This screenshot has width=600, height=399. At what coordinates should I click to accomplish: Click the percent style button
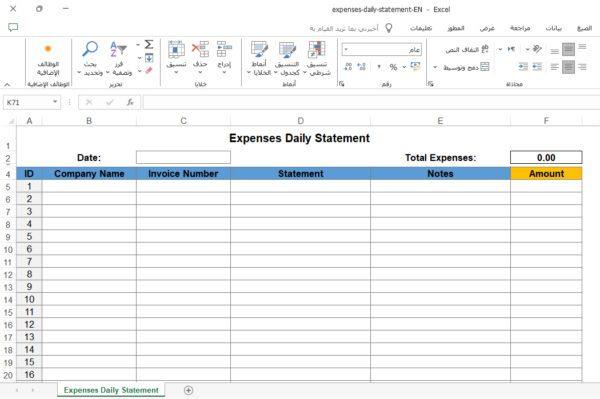click(x=393, y=67)
